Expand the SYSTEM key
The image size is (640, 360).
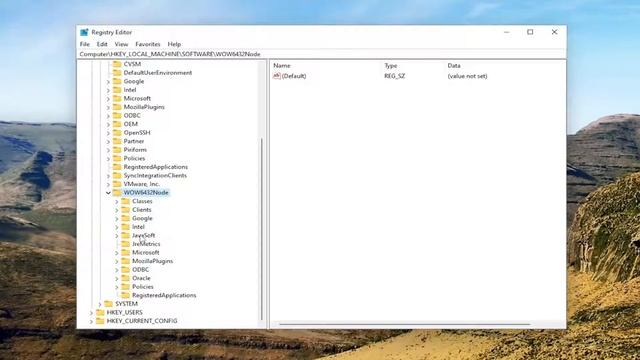point(100,304)
